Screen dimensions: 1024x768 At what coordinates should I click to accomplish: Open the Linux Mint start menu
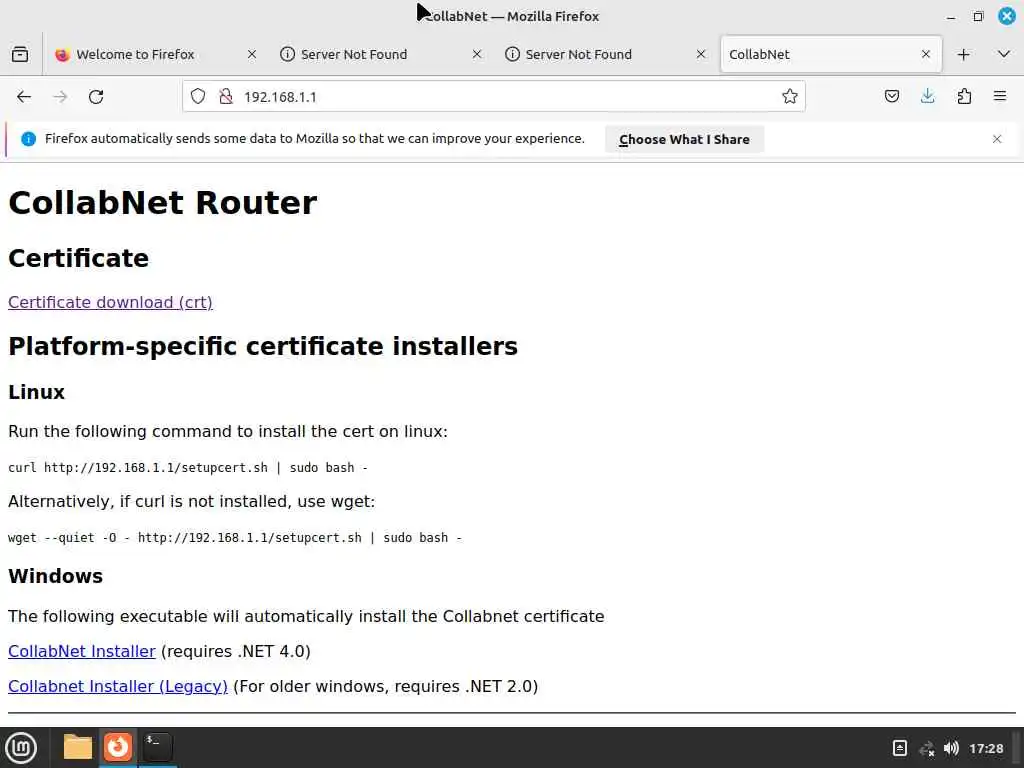coord(21,747)
